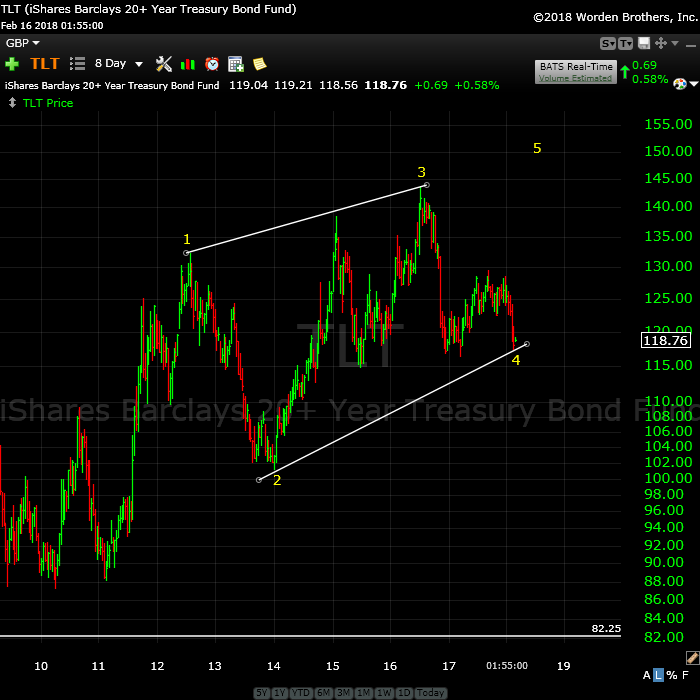Open the color palette icon
This screenshot has width=700, height=700.
(x=679, y=83)
